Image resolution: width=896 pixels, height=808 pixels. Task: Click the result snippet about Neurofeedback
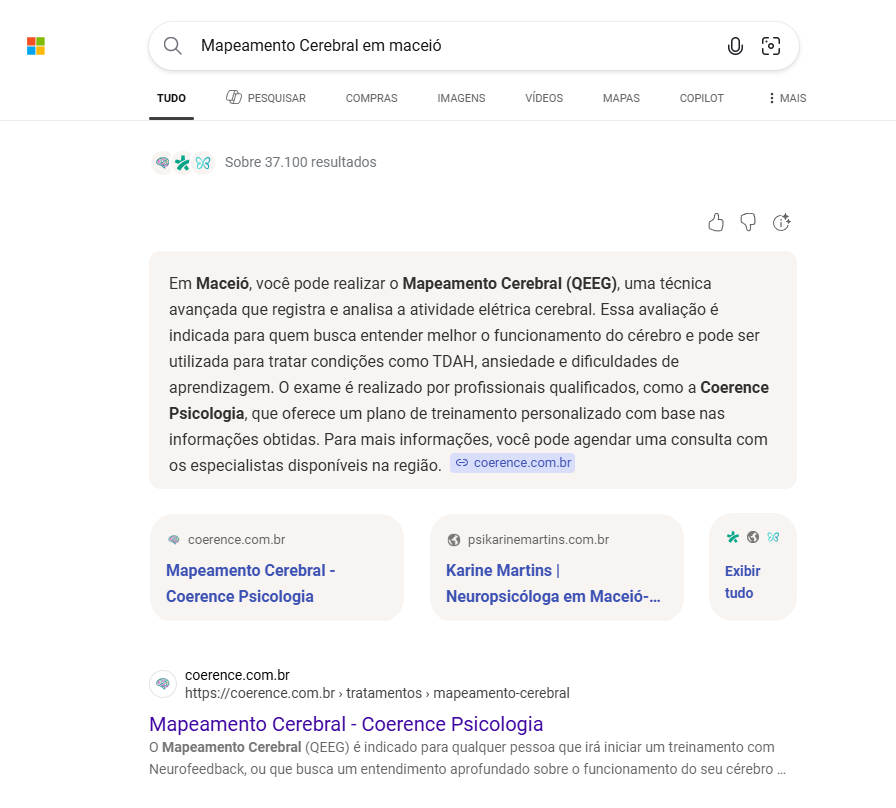pos(467,758)
